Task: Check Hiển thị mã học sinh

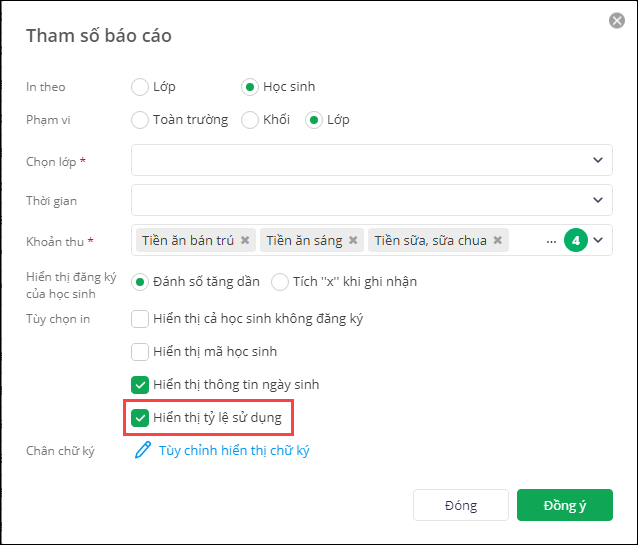Action: coord(141,352)
